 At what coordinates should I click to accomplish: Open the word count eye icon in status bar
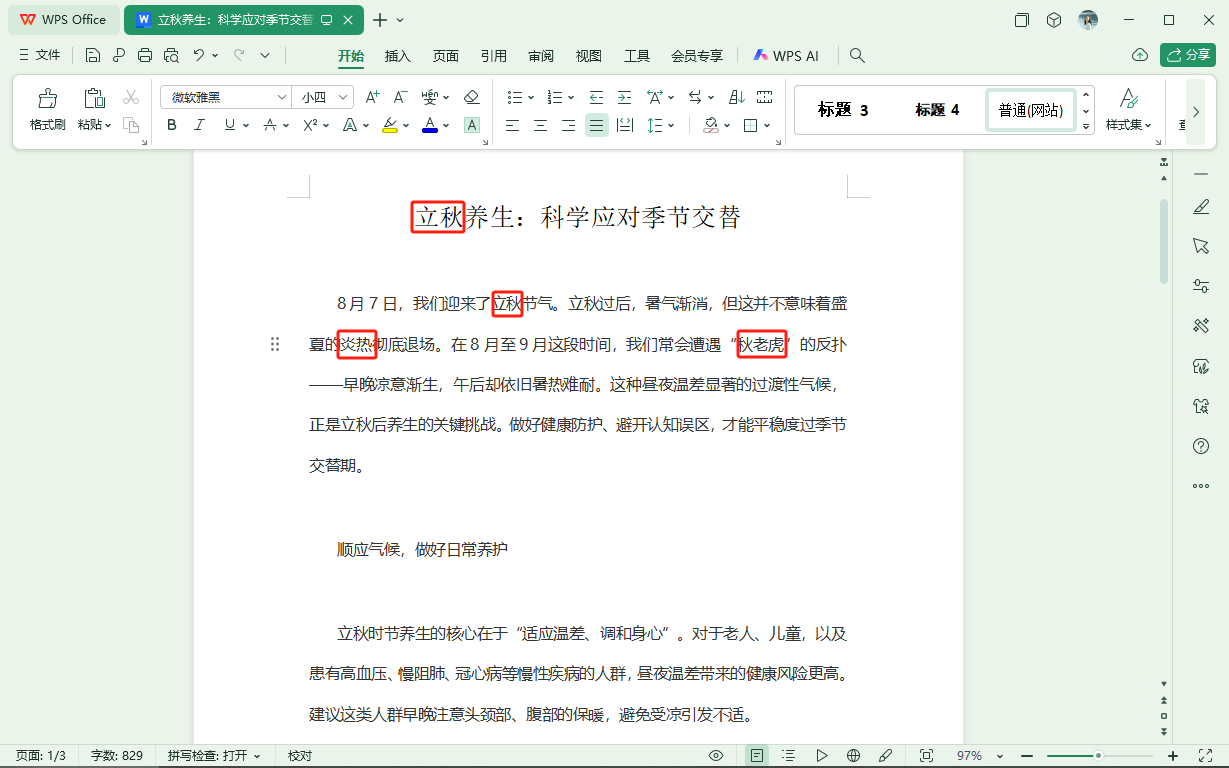(x=716, y=755)
